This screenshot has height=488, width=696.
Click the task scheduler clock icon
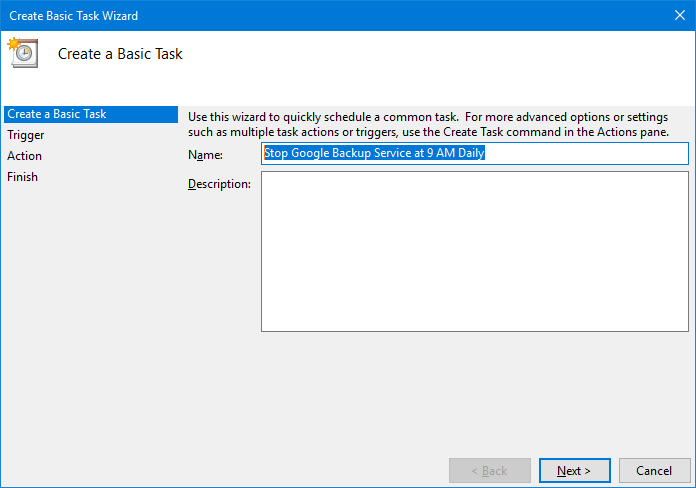click(23, 53)
